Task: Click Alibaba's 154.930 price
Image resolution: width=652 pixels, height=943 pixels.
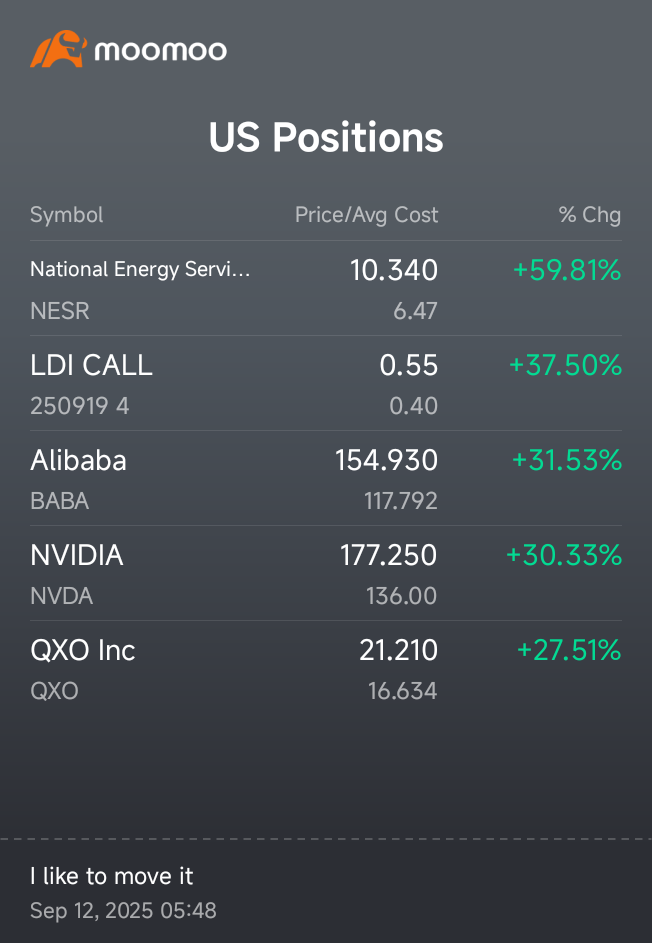Action: point(386,460)
